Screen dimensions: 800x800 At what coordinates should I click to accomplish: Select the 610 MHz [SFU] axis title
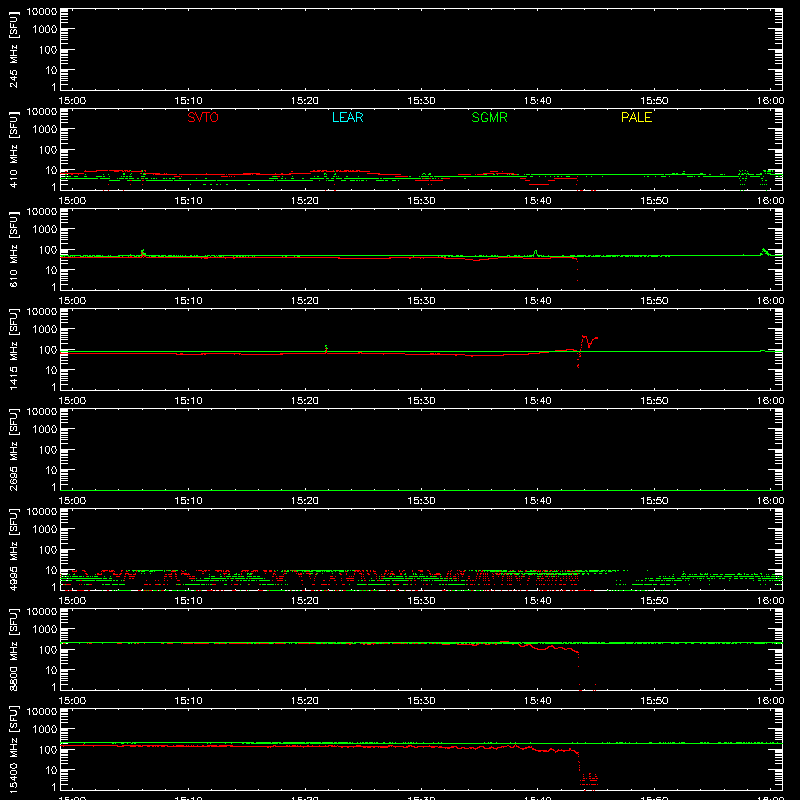(x=14, y=249)
